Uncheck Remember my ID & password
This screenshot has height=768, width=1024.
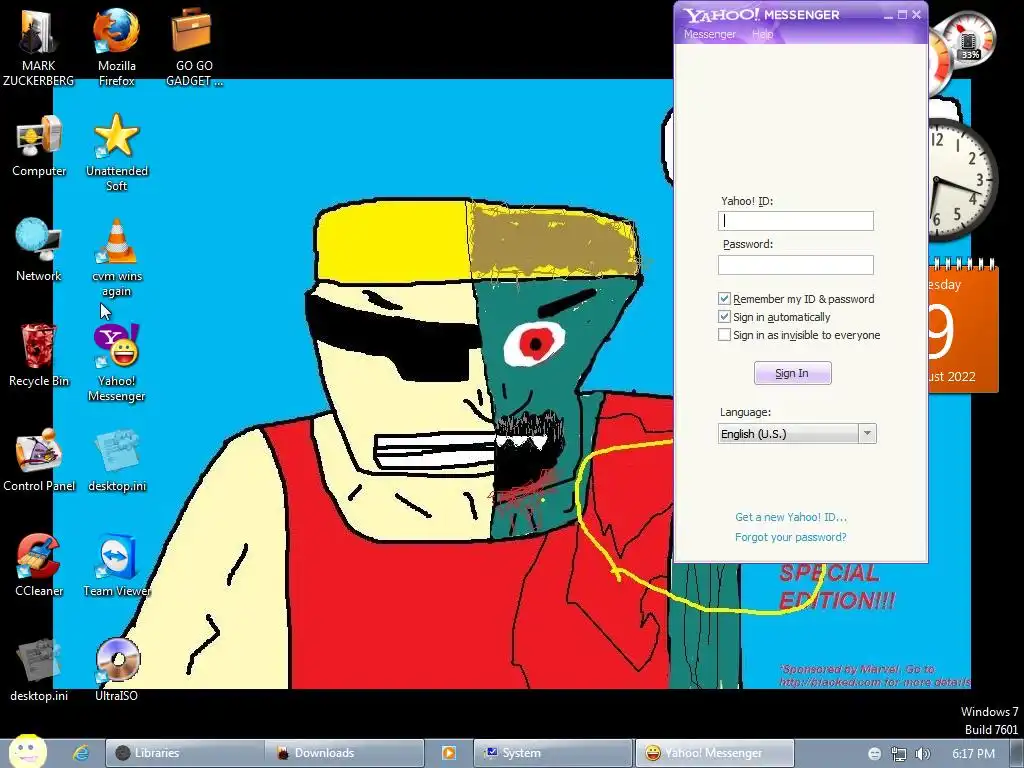tap(724, 298)
